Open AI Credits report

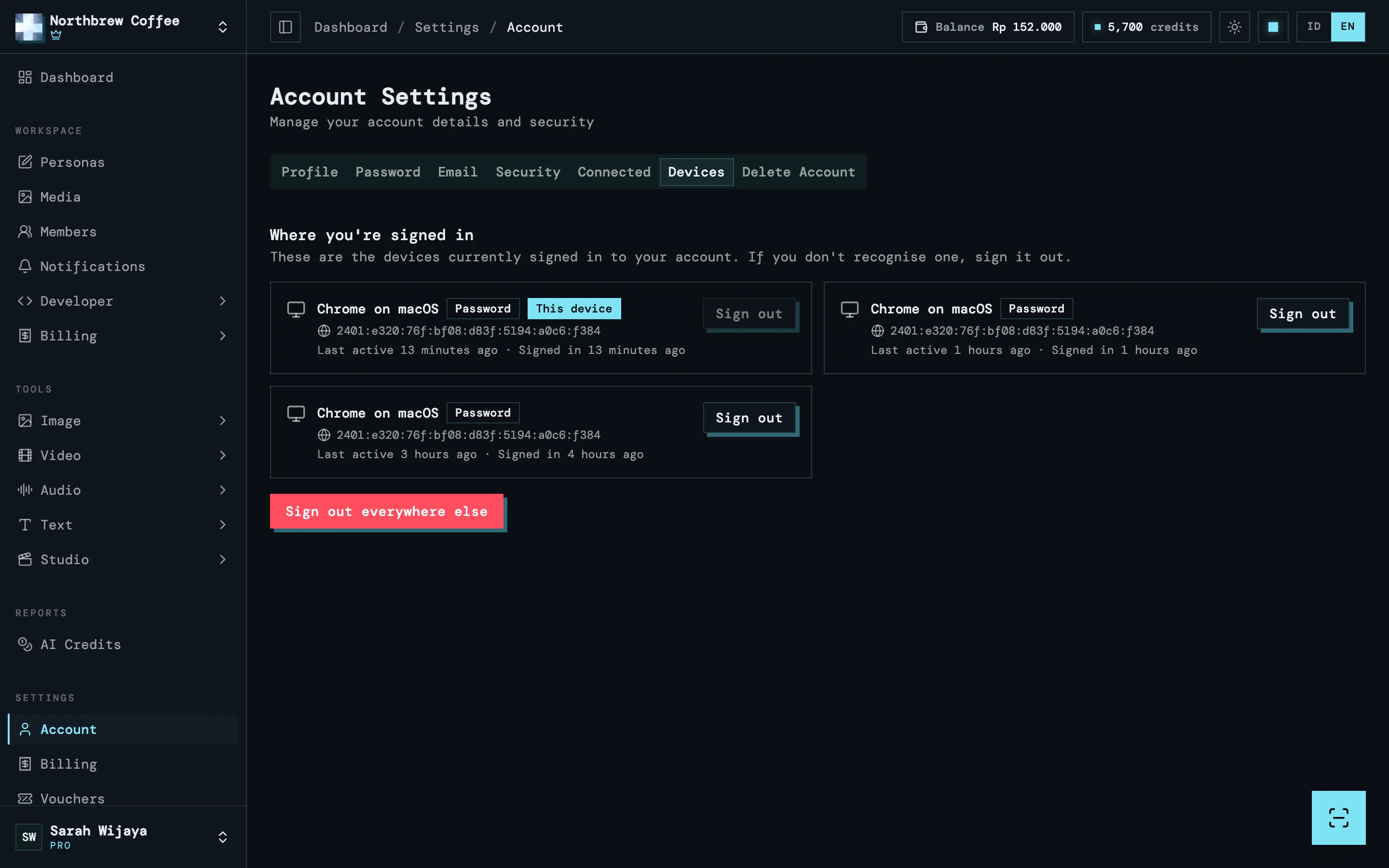click(x=123, y=644)
